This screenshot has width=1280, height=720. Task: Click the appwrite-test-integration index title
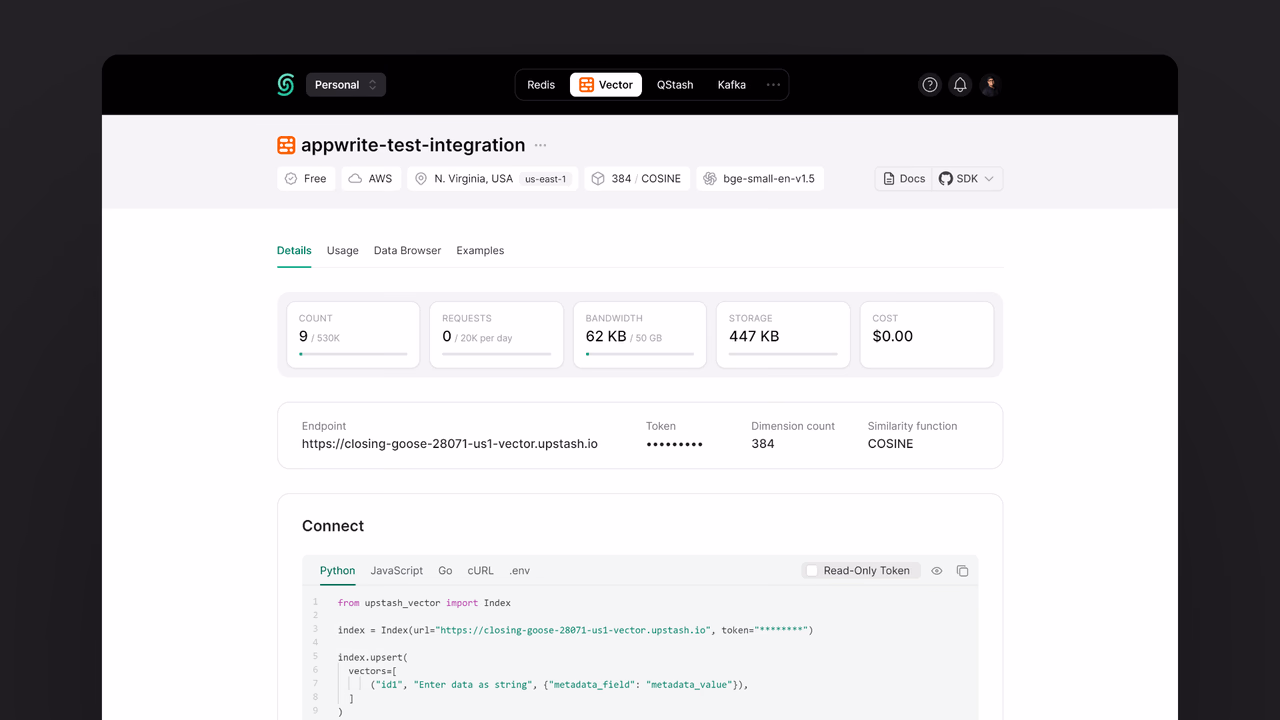[413, 145]
